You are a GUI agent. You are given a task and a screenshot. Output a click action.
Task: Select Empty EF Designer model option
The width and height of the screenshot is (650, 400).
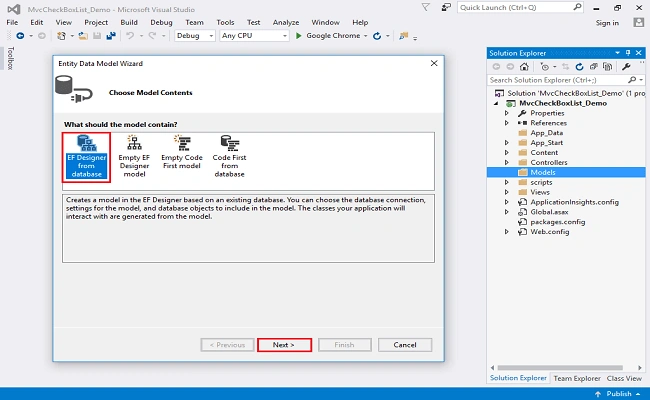pyautogui.click(x=134, y=157)
